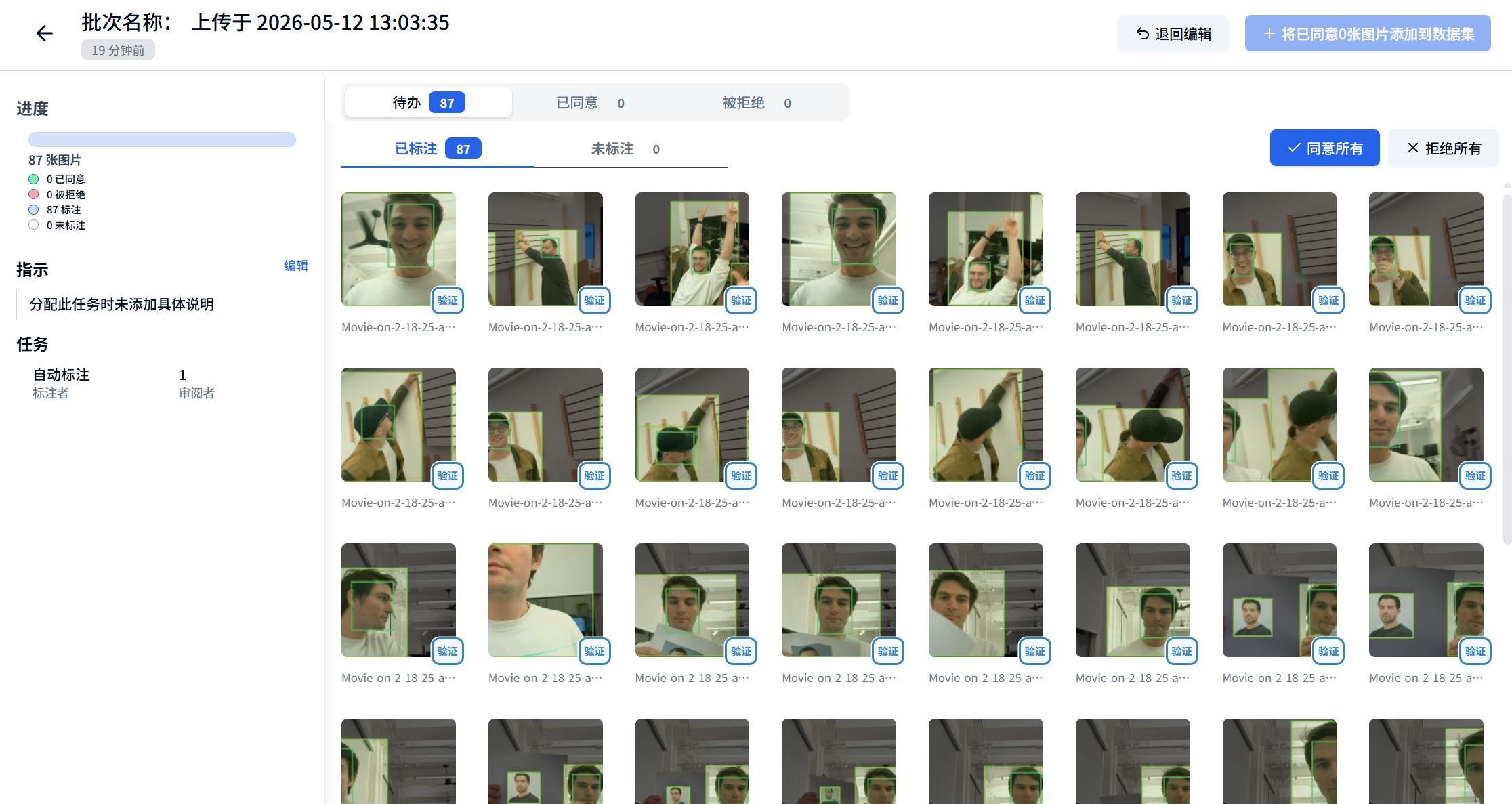Open first-row third thumbnail with raised arms
1512x804 pixels.
click(x=692, y=249)
